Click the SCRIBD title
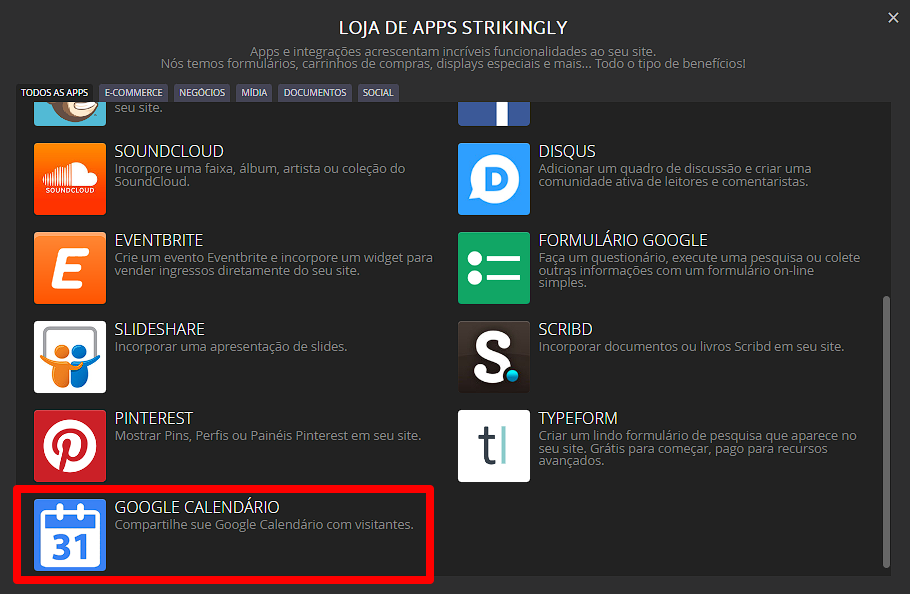 pos(565,329)
